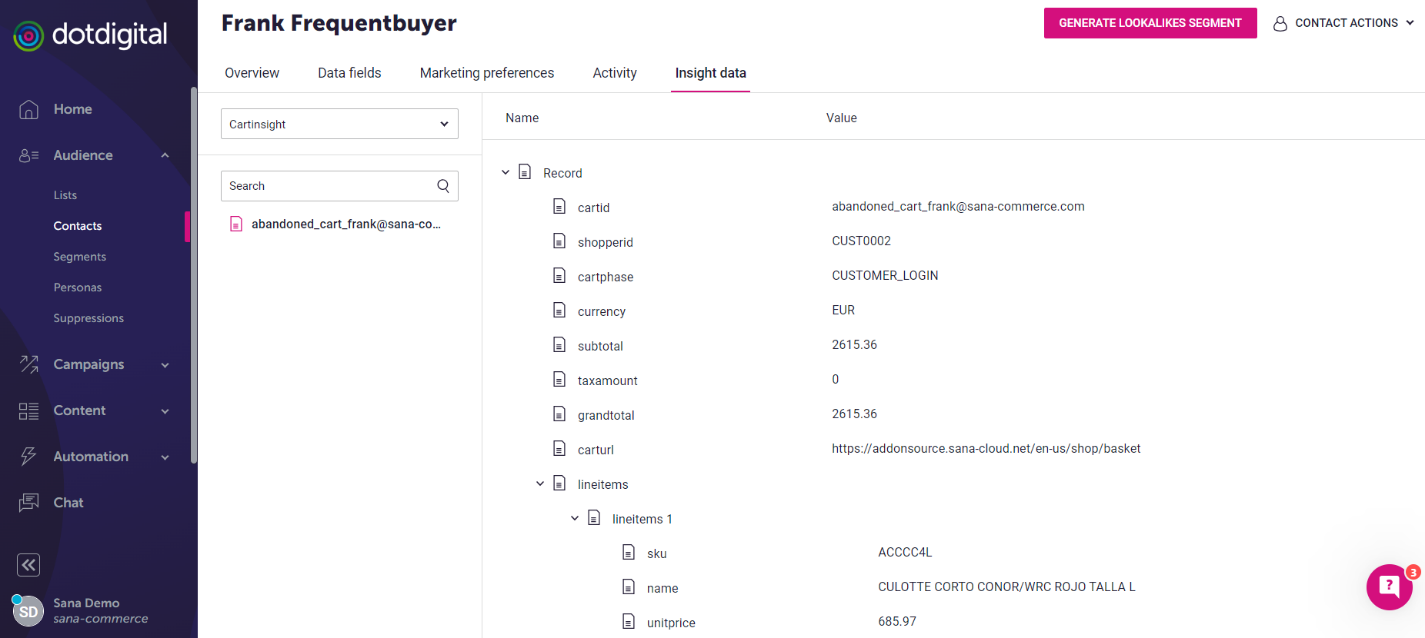Switch to the Marketing preferences tab

(x=487, y=73)
